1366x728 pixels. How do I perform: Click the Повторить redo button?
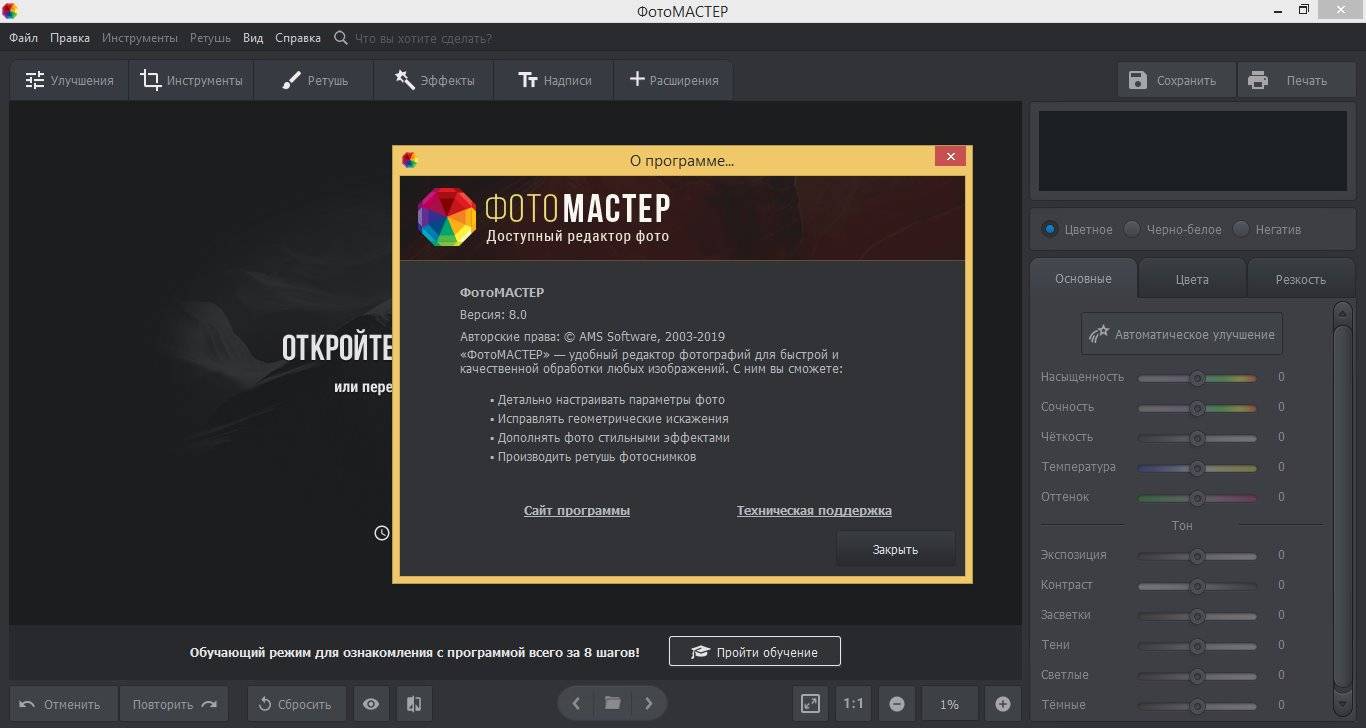point(174,704)
